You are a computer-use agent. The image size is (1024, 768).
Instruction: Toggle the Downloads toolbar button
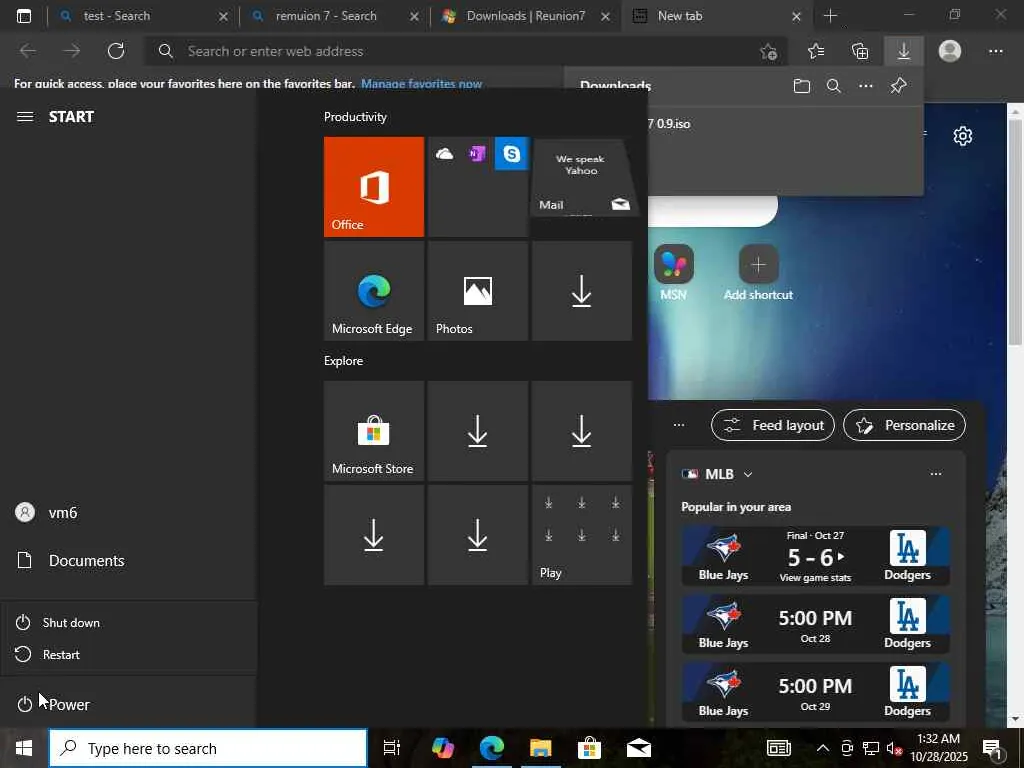pos(904,51)
